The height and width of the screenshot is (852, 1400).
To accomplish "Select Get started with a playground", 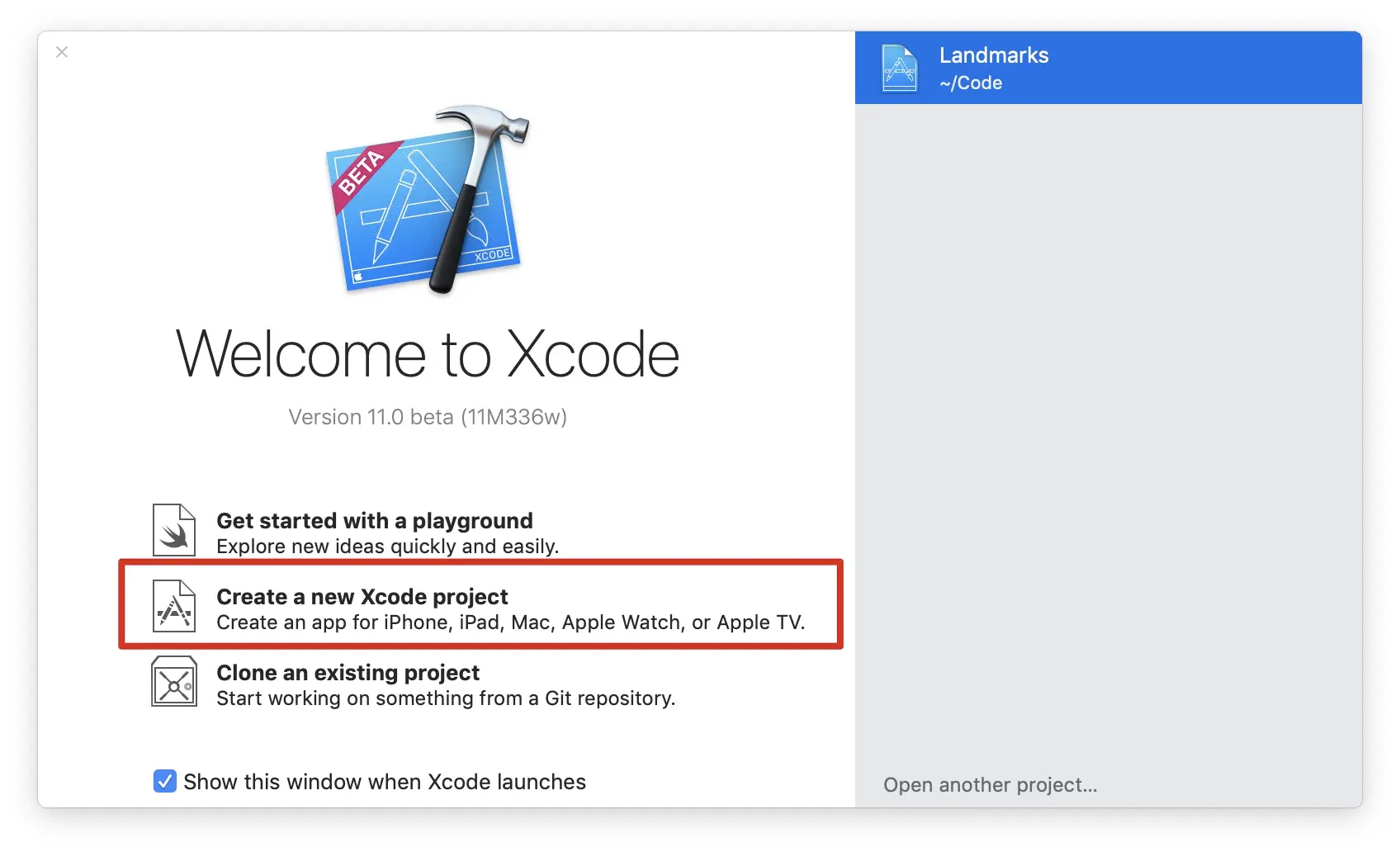I will click(x=375, y=521).
